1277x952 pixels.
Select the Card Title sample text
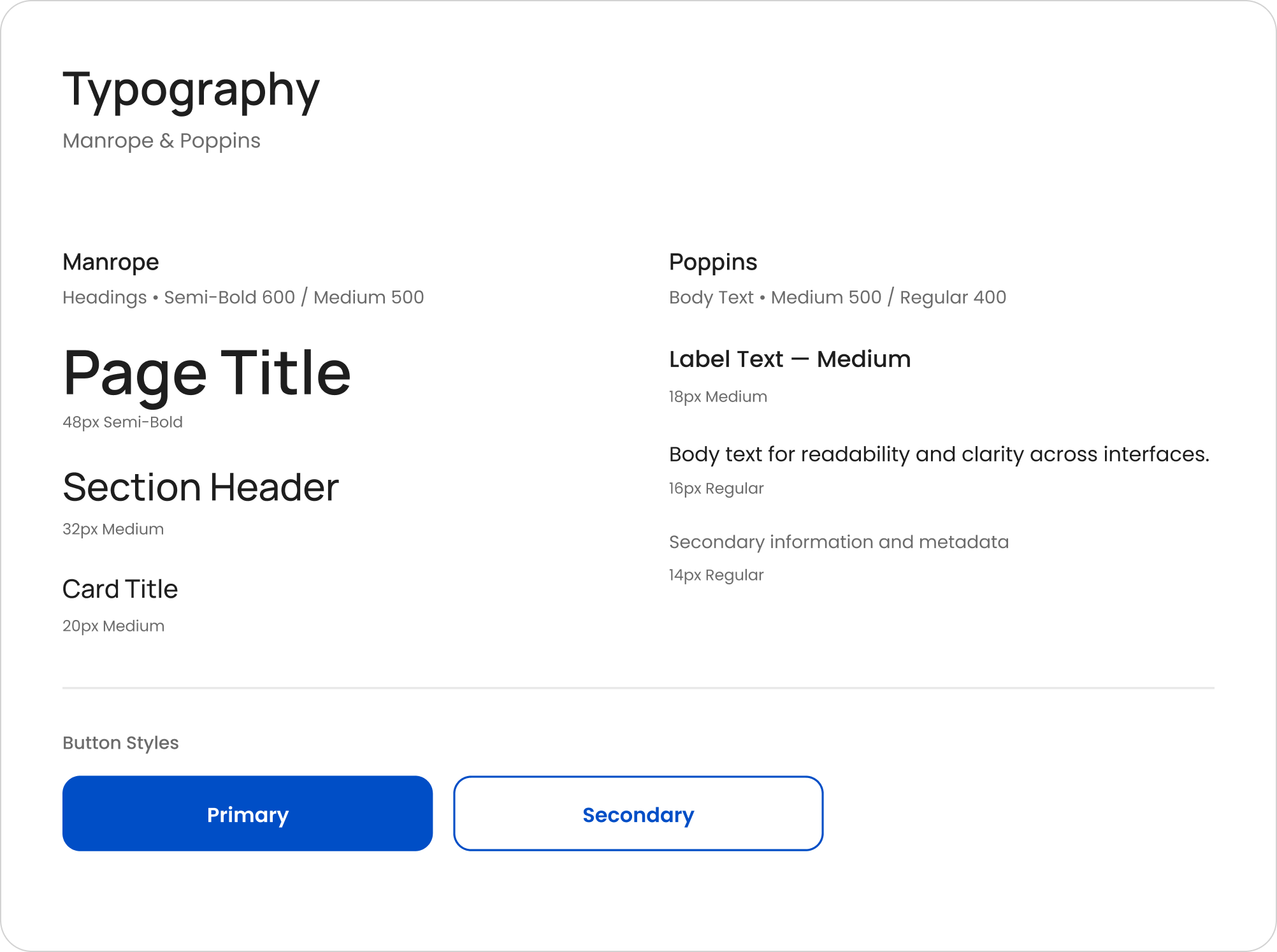click(120, 589)
